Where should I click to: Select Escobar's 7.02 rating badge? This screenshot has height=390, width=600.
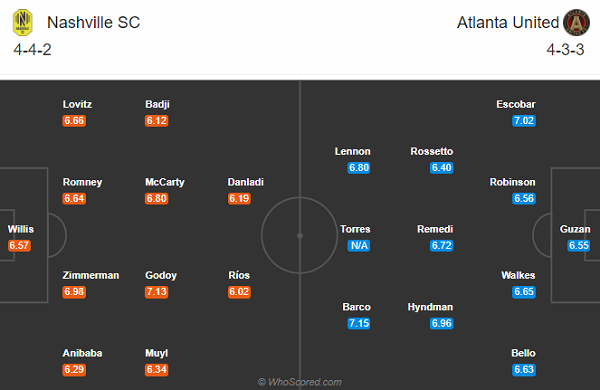524,121
